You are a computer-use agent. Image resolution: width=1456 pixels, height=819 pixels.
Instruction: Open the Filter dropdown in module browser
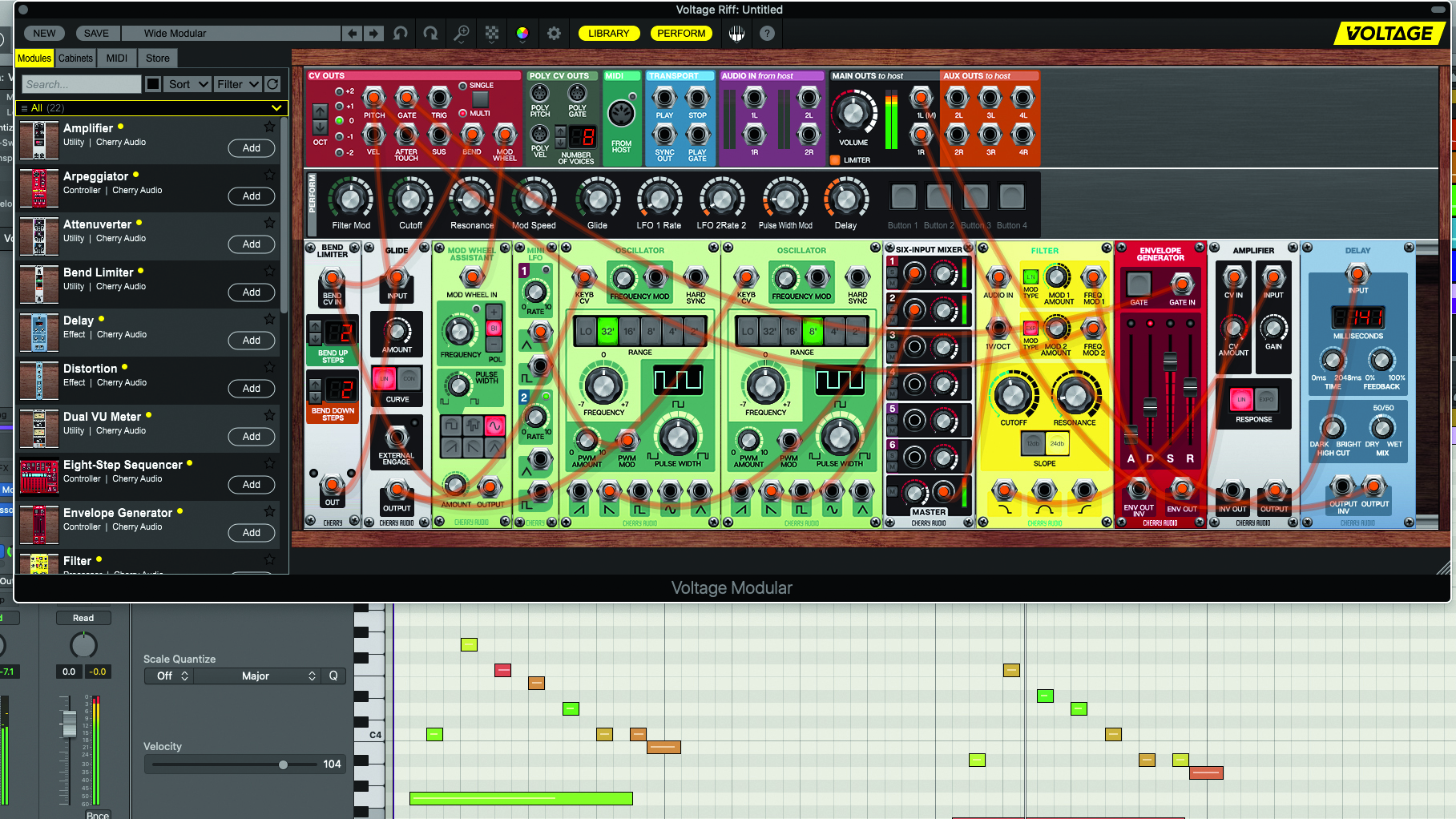click(x=238, y=84)
